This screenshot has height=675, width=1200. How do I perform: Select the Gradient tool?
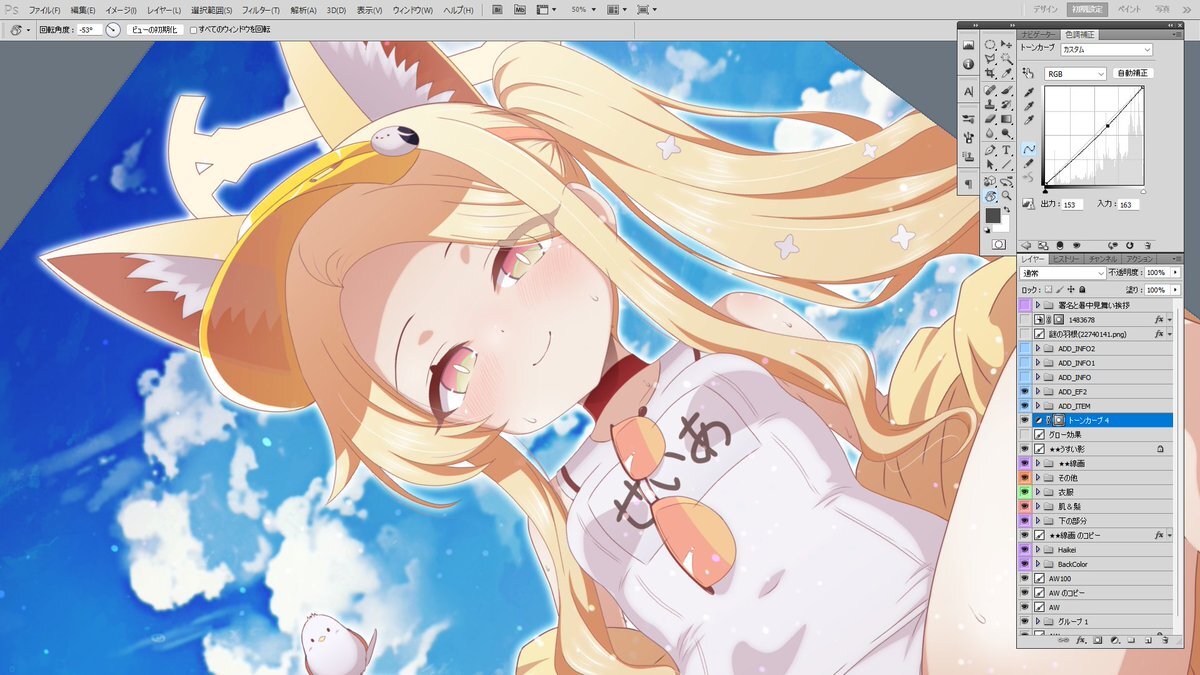pyautogui.click(x=1006, y=119)
